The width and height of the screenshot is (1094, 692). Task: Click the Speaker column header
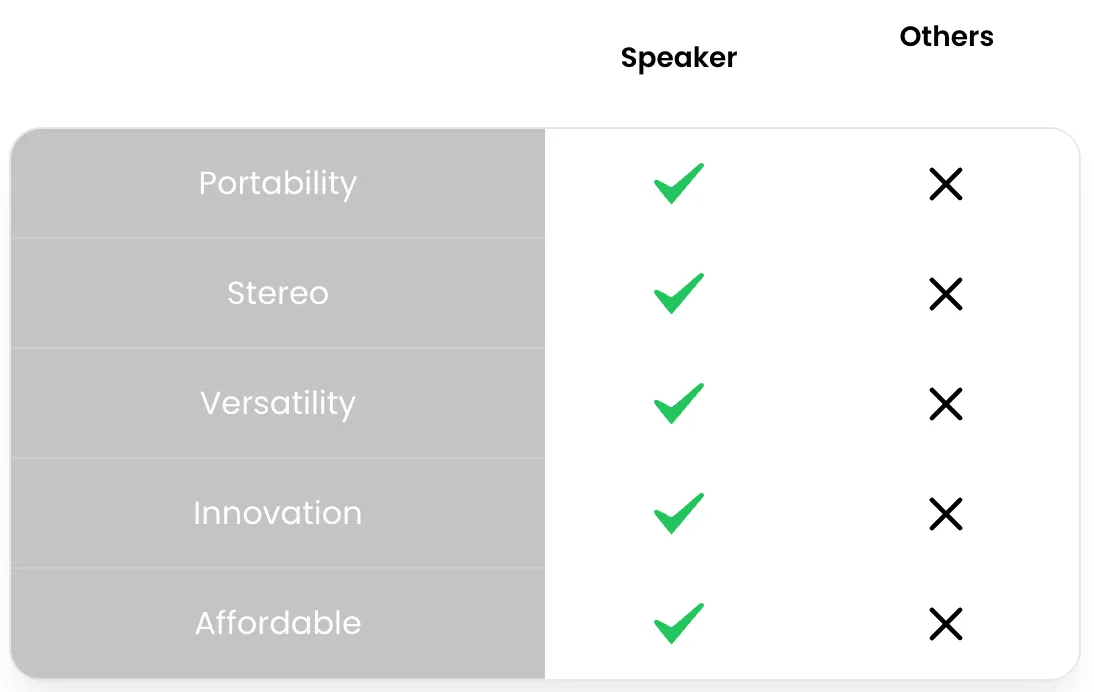pos(678,58)
